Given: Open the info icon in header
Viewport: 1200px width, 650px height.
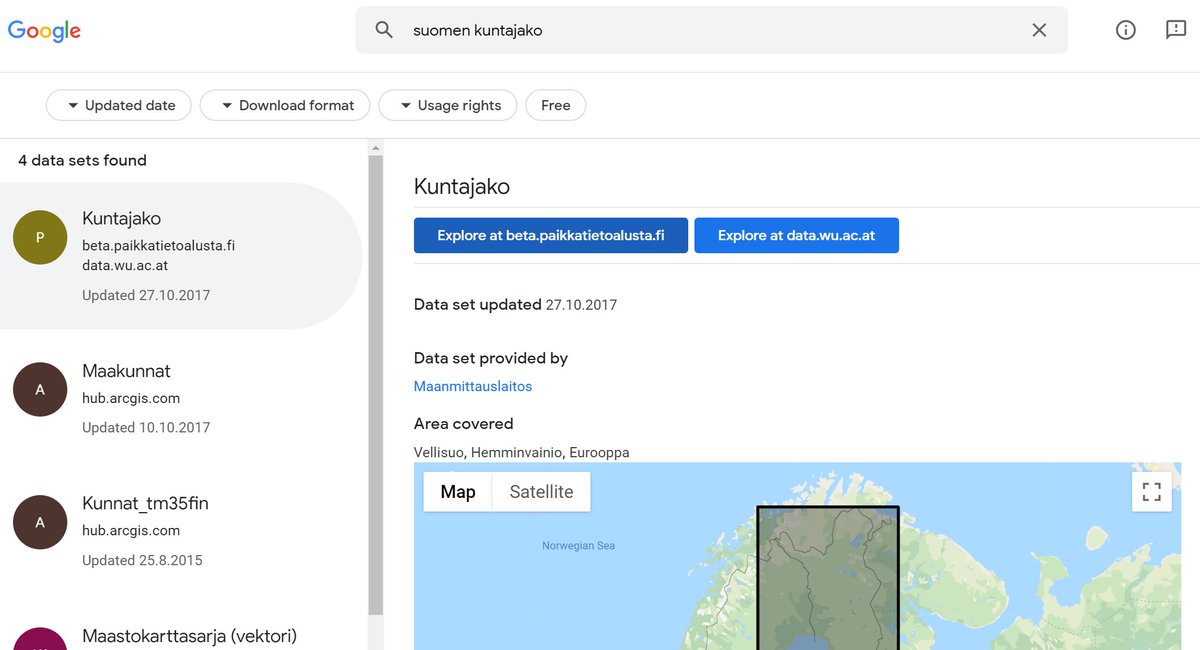Looking at the screenshot, I should click(1126, 30).
